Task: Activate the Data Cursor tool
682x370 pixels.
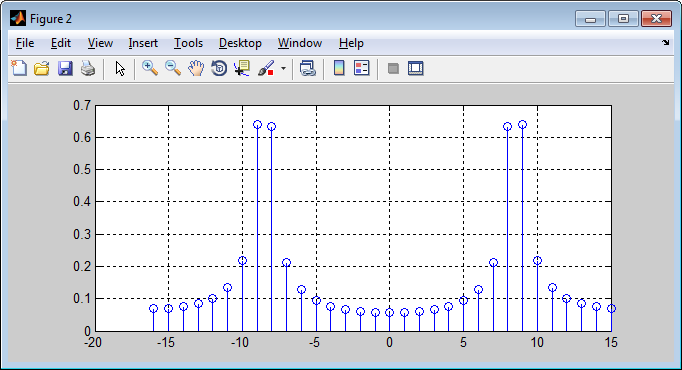Action: click(x=242, y=68)
